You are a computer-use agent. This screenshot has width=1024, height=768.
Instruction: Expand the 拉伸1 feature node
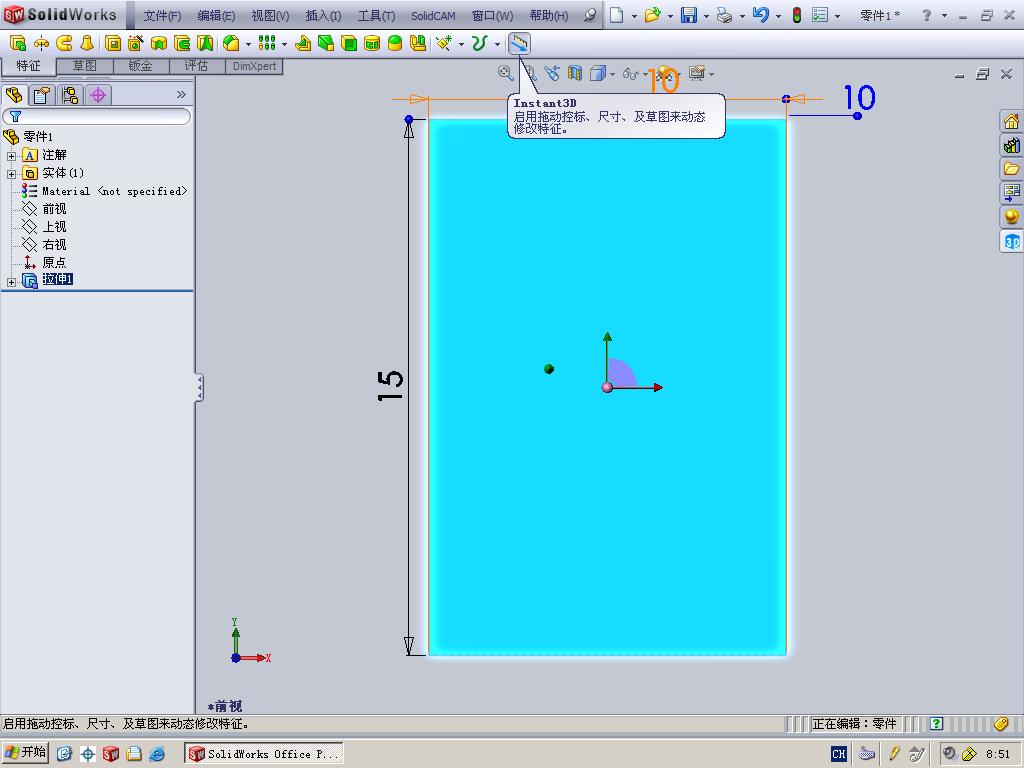click(x=11, y=282)
